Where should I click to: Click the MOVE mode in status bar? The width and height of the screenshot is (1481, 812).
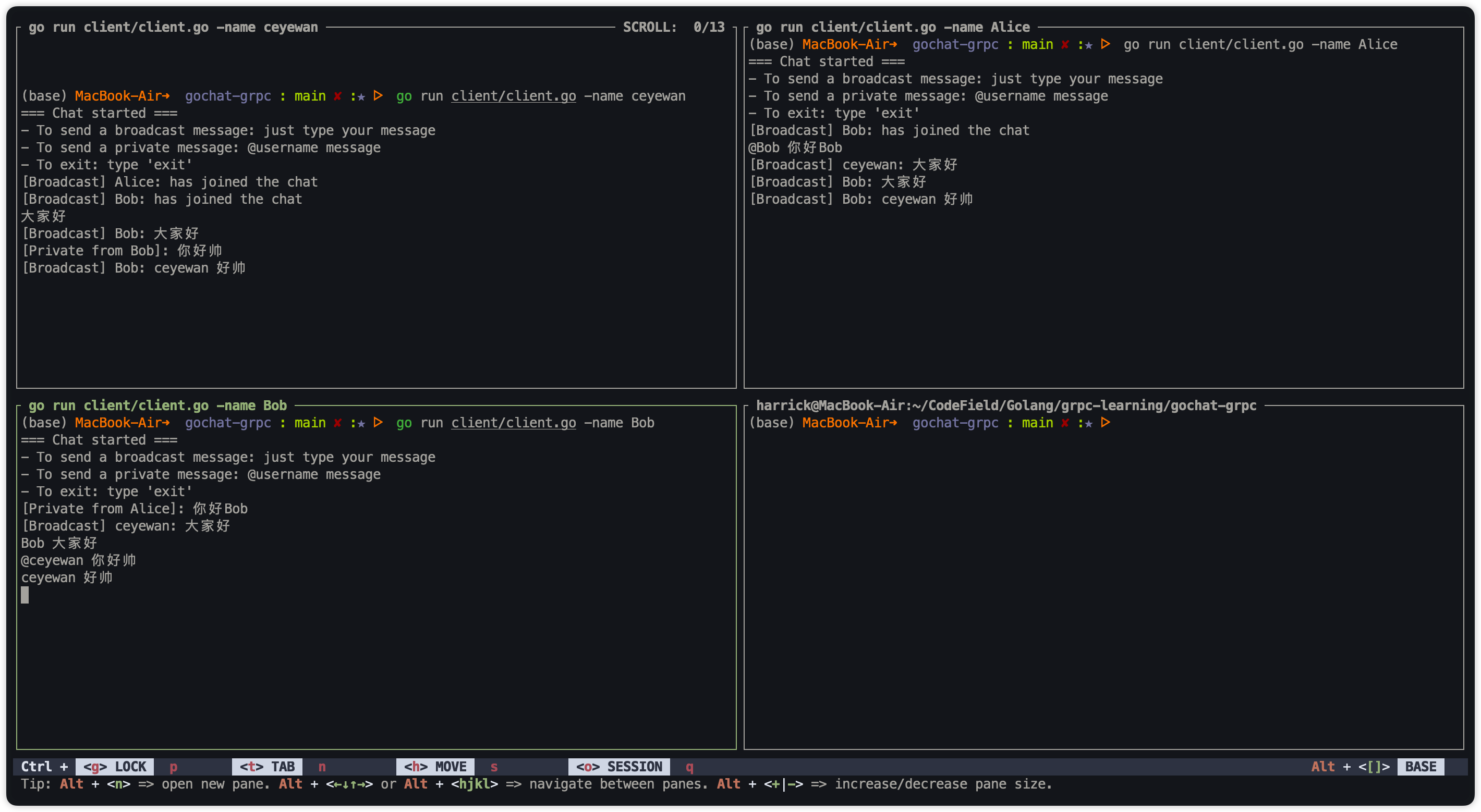(x=435, y=767)
